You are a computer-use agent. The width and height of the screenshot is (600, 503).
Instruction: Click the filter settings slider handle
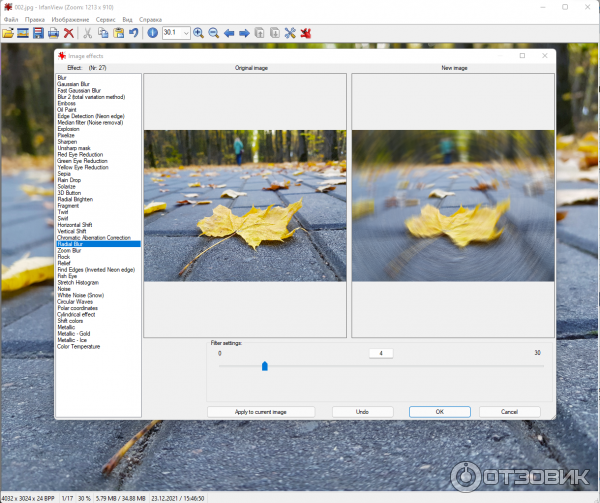pos(265,366)
